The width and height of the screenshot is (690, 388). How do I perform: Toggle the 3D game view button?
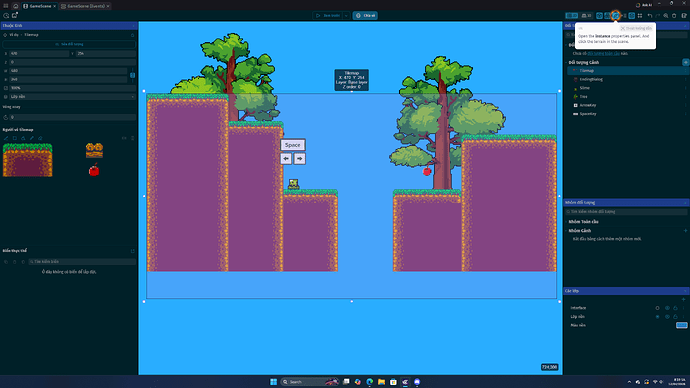coord(586,15)
